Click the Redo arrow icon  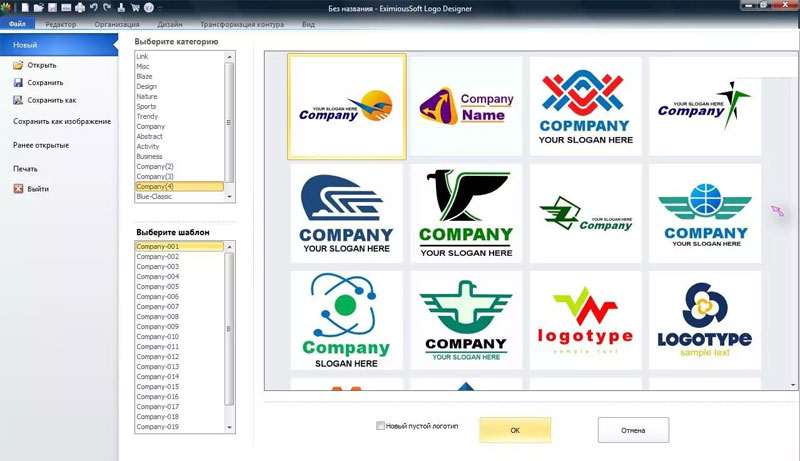click(x=107, y=7)
